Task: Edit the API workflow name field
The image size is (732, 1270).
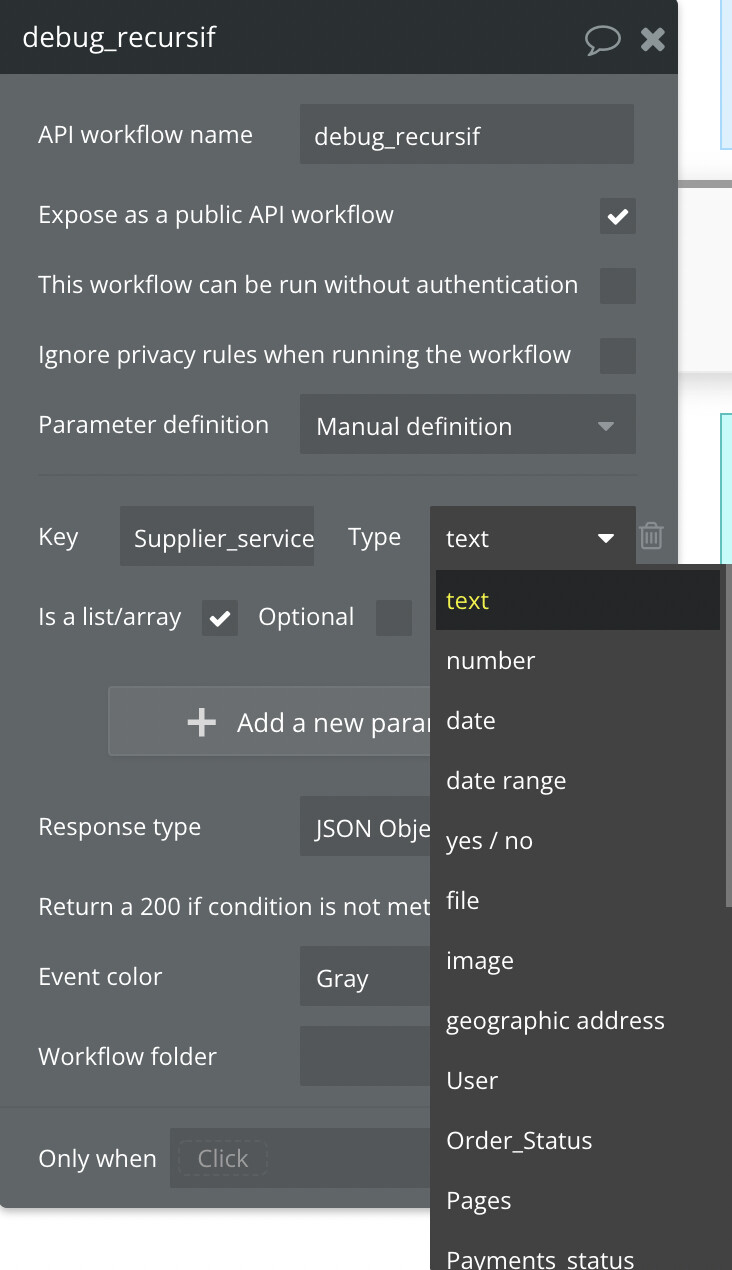Action: pos(466,135)
